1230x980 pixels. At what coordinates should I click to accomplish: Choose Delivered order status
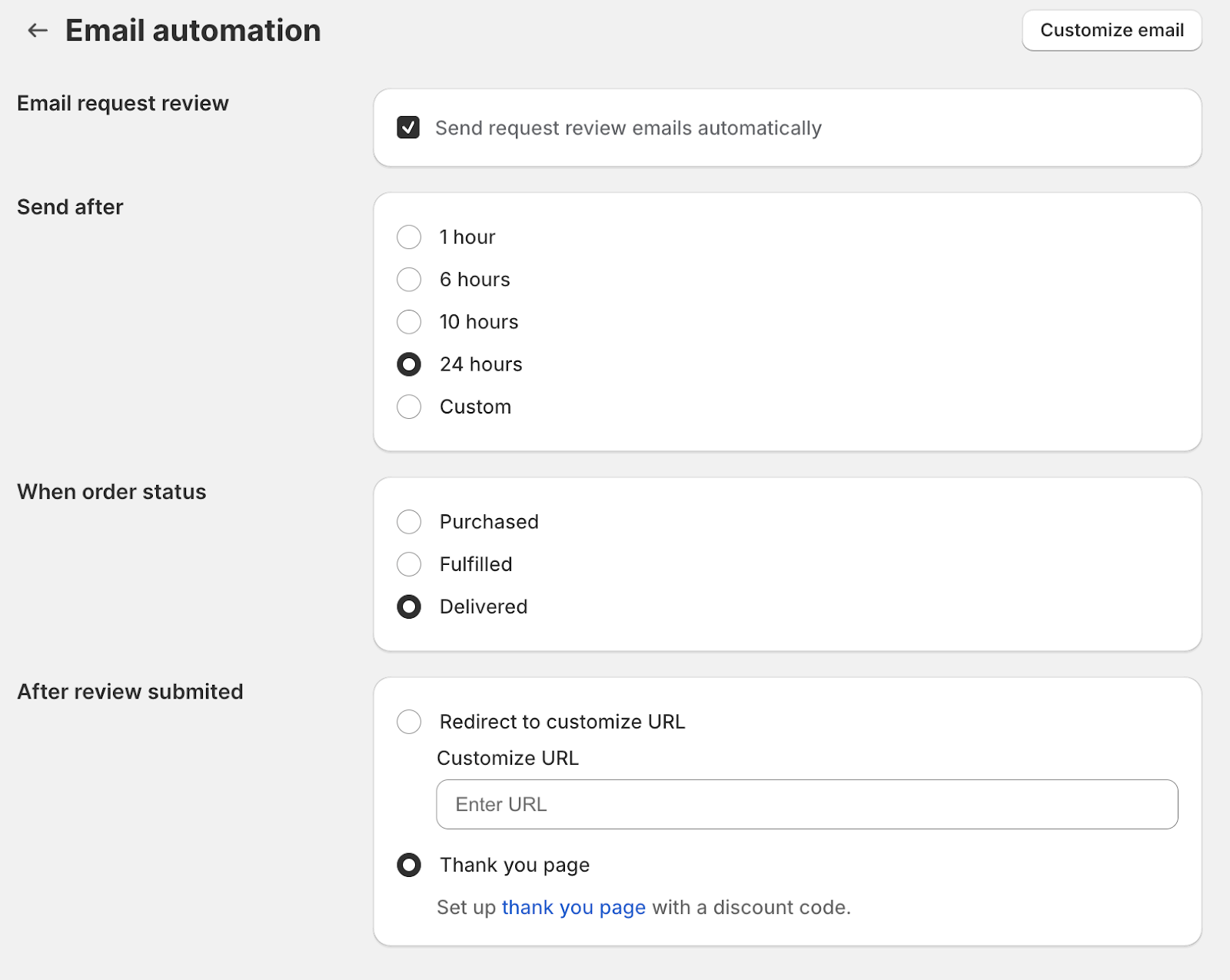coord(409,606)
